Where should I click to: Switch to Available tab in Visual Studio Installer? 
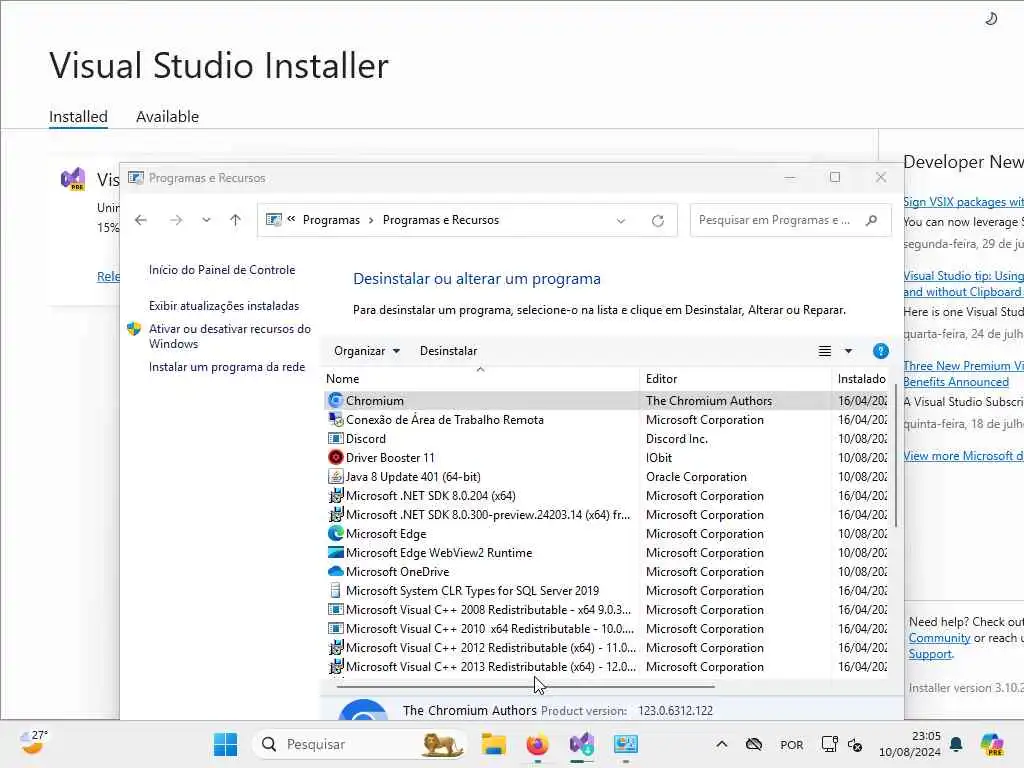click(167, 117)
